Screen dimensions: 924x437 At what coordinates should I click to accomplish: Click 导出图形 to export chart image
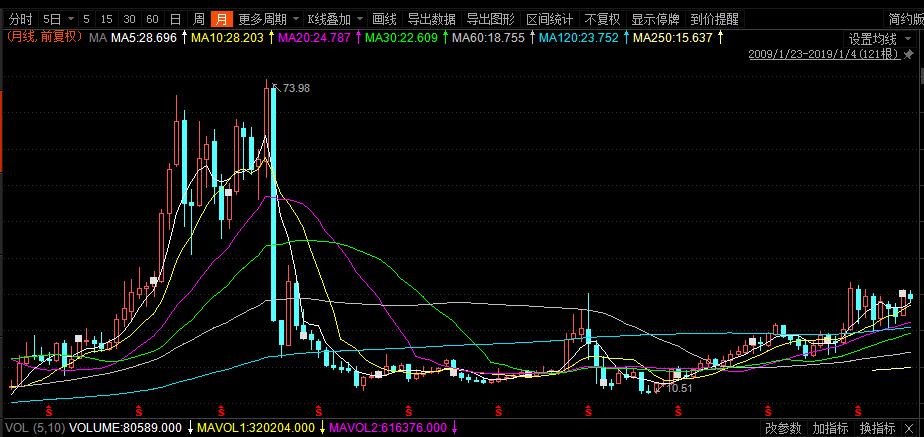tap(490, 19)
